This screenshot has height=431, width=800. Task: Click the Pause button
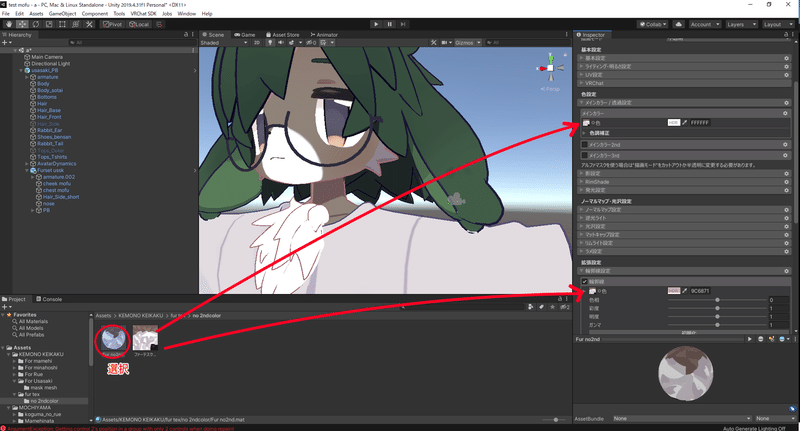click(389, 24)
